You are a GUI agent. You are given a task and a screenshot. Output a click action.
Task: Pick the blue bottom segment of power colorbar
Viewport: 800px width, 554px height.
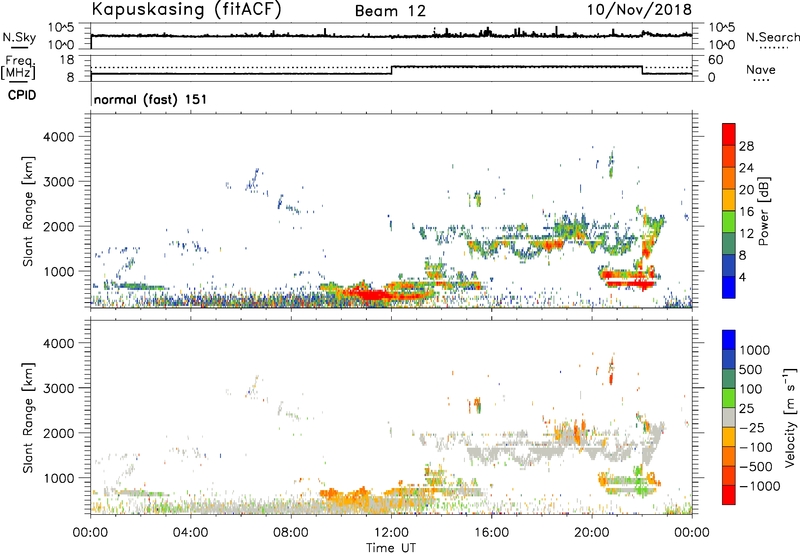729,287
